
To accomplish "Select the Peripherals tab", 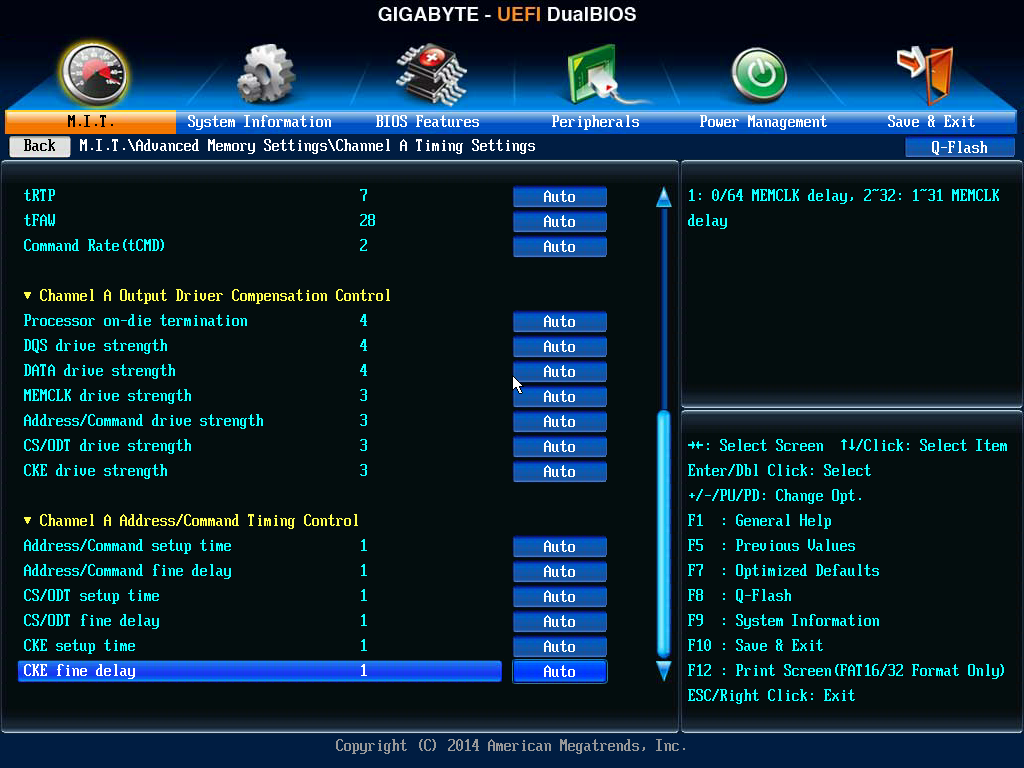I will pos(595,121).
